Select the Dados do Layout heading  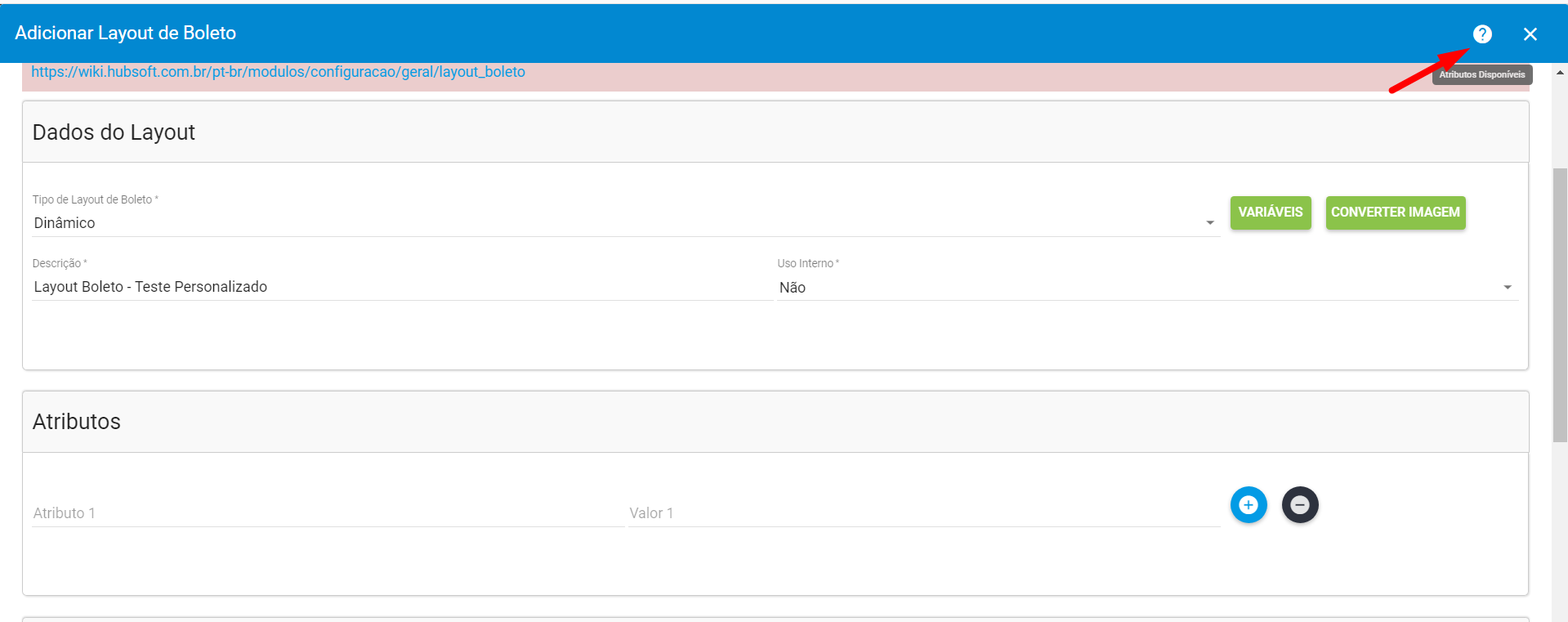114,132
